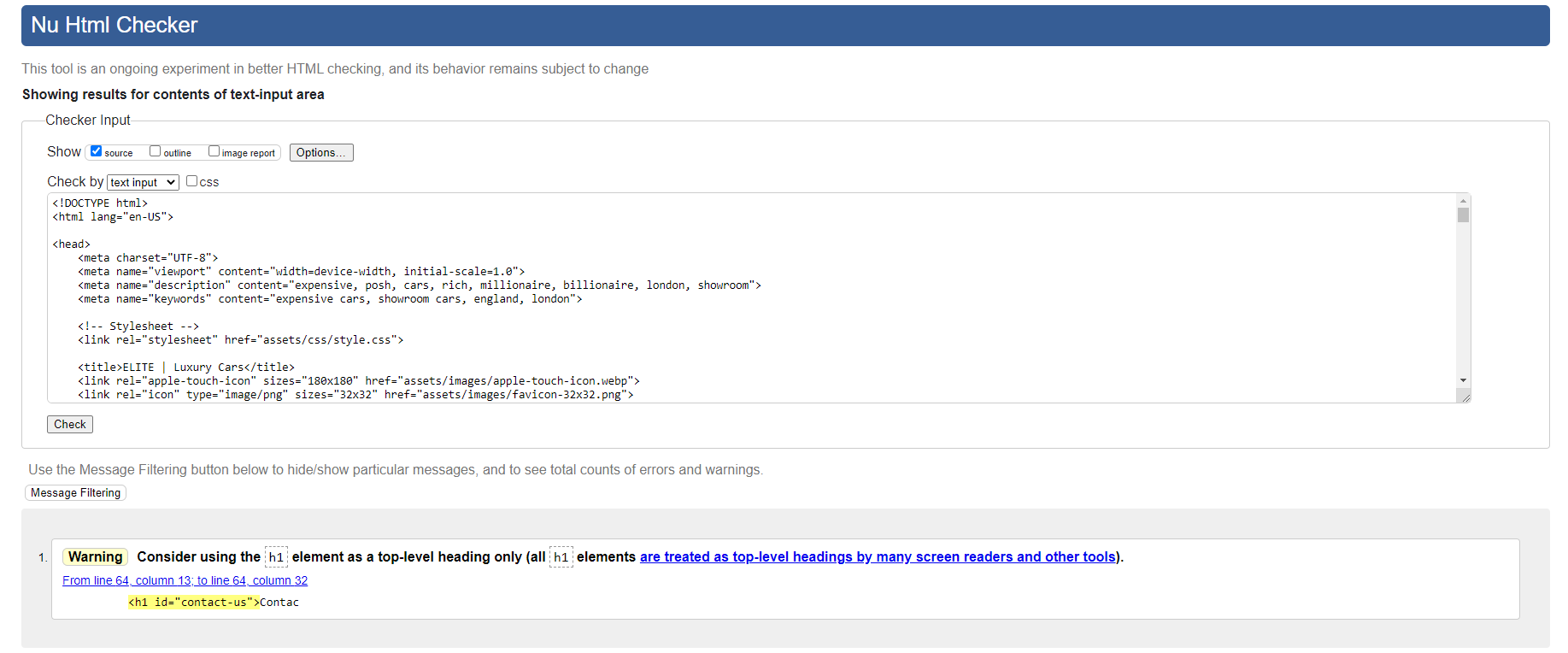The height and width of the screenshot is (653, 1568).
Task: Click the textarea scroll down arrow
Action: click(1463, 380)
